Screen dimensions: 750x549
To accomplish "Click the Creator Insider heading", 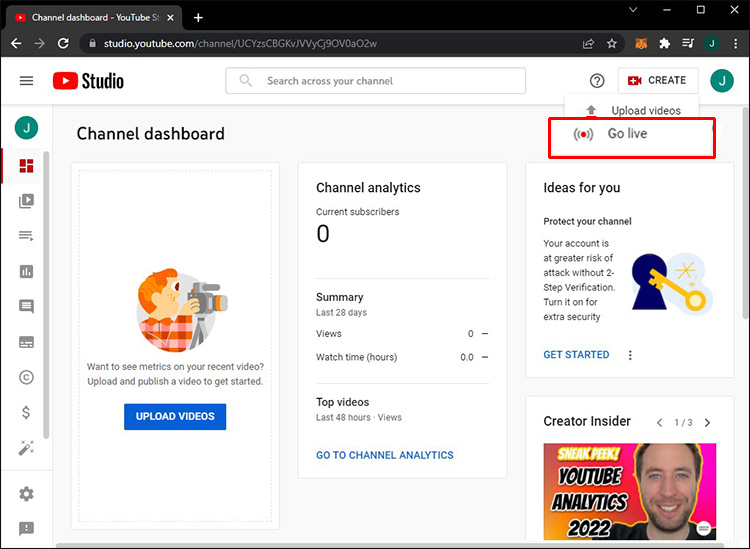I will [x=587, y=421].
